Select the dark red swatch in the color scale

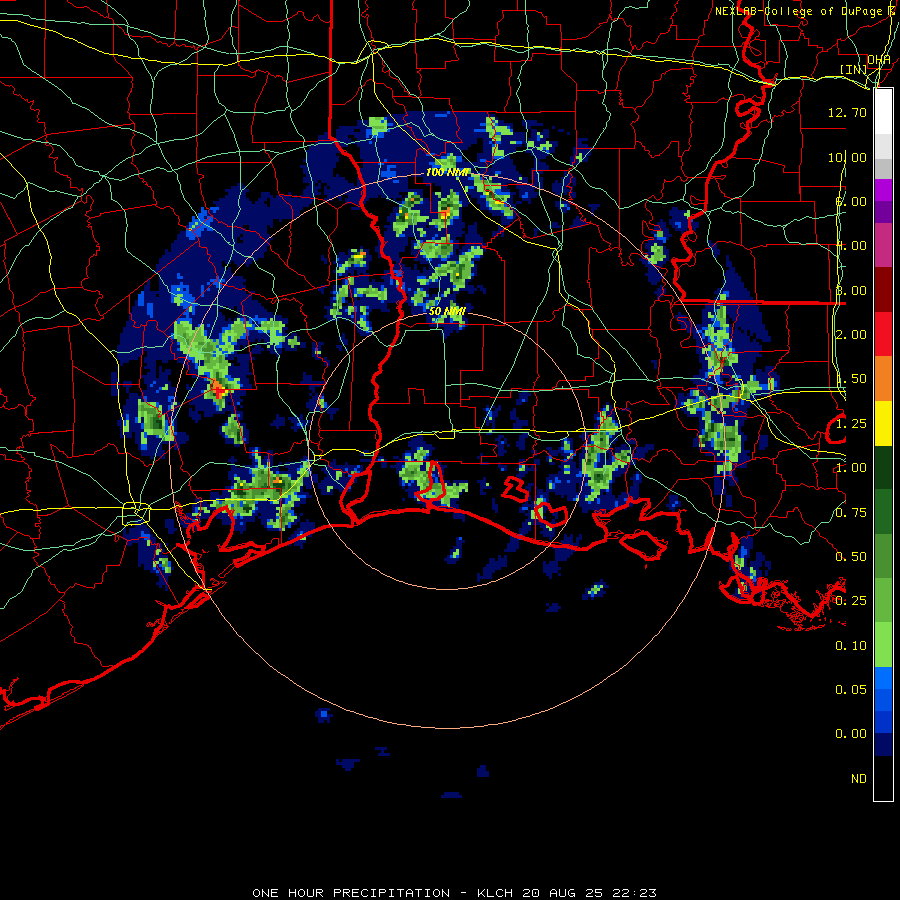click(883, 290)
